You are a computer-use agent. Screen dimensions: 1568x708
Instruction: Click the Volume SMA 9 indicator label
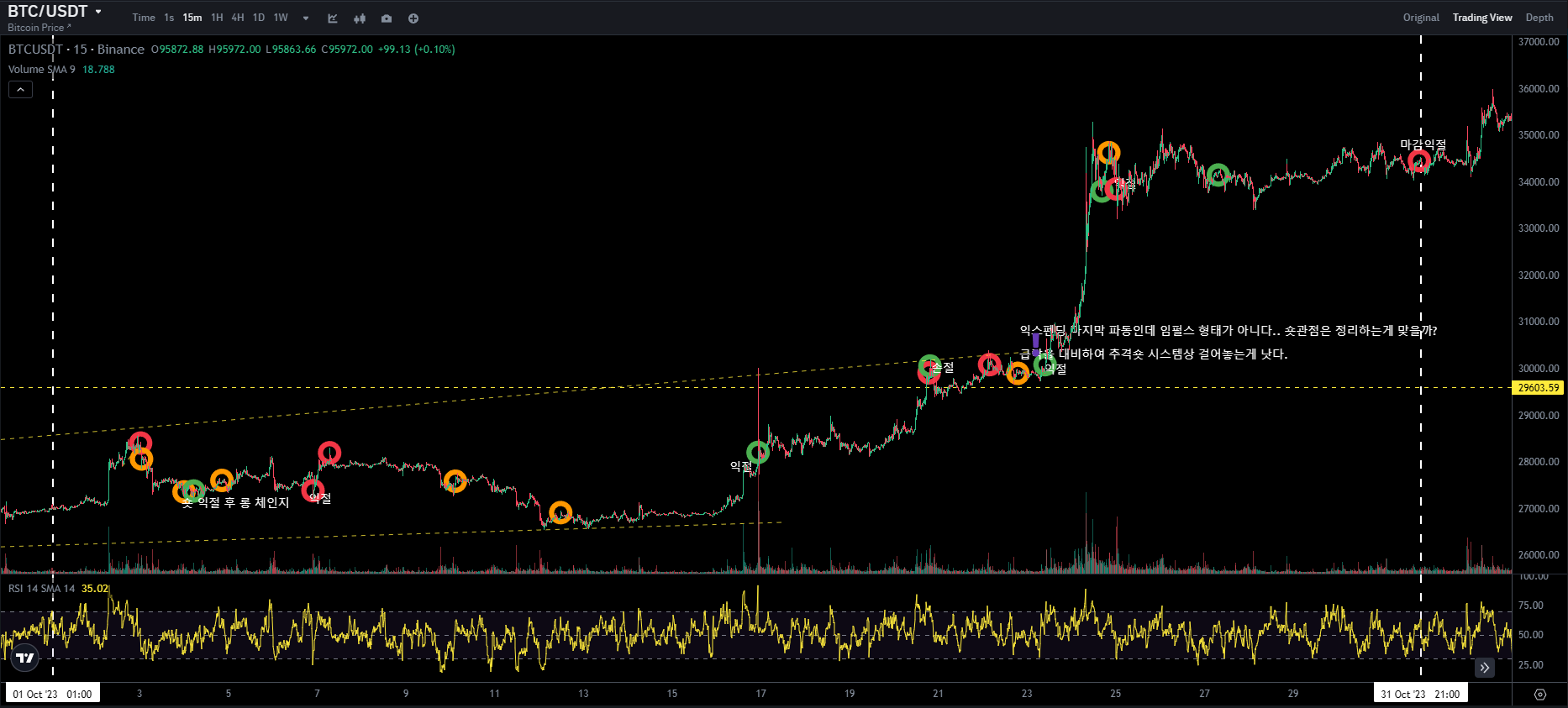click(x=42, y=70)
